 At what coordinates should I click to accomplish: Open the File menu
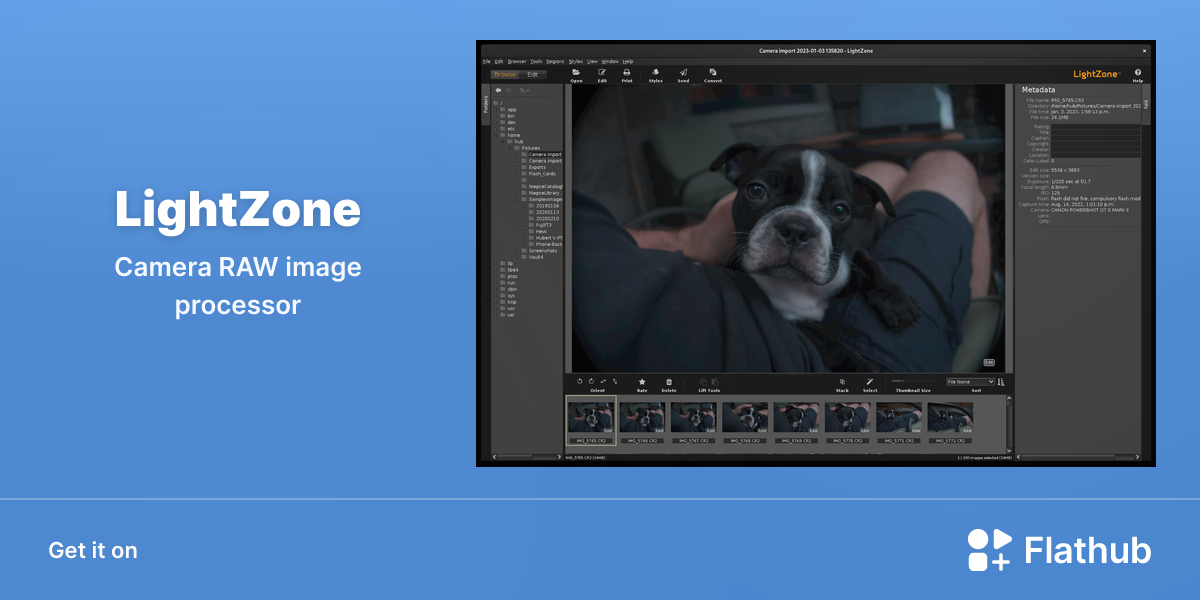(x=487, y=61)
